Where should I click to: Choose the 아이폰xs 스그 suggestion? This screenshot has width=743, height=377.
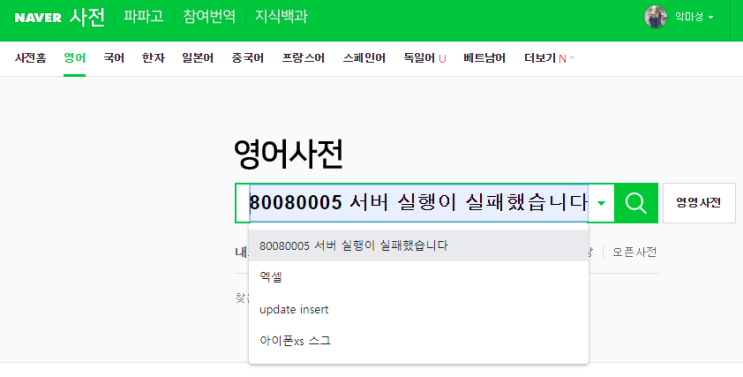coord(418,341)
